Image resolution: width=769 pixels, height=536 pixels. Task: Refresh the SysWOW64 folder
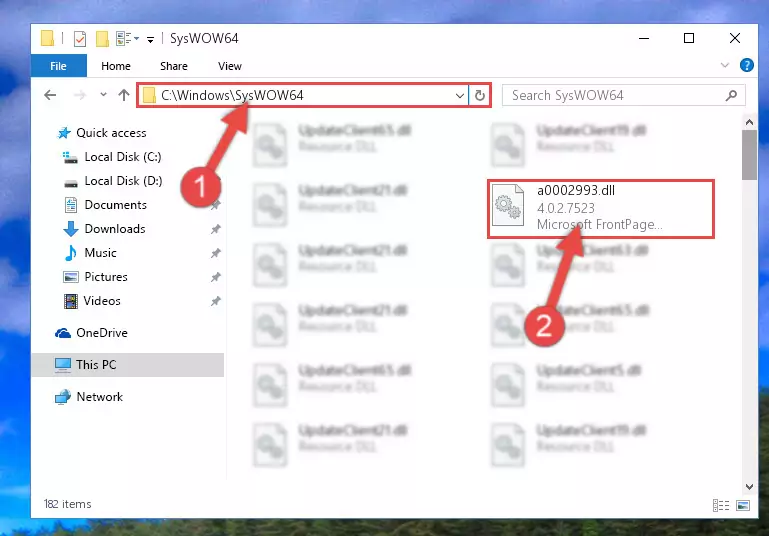(x=480, y=96)
